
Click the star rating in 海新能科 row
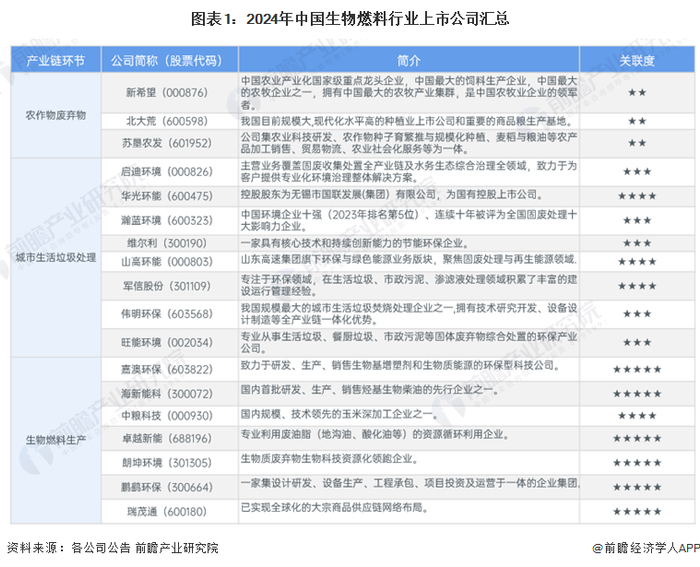pyautogui.click(x=637, y=394)
